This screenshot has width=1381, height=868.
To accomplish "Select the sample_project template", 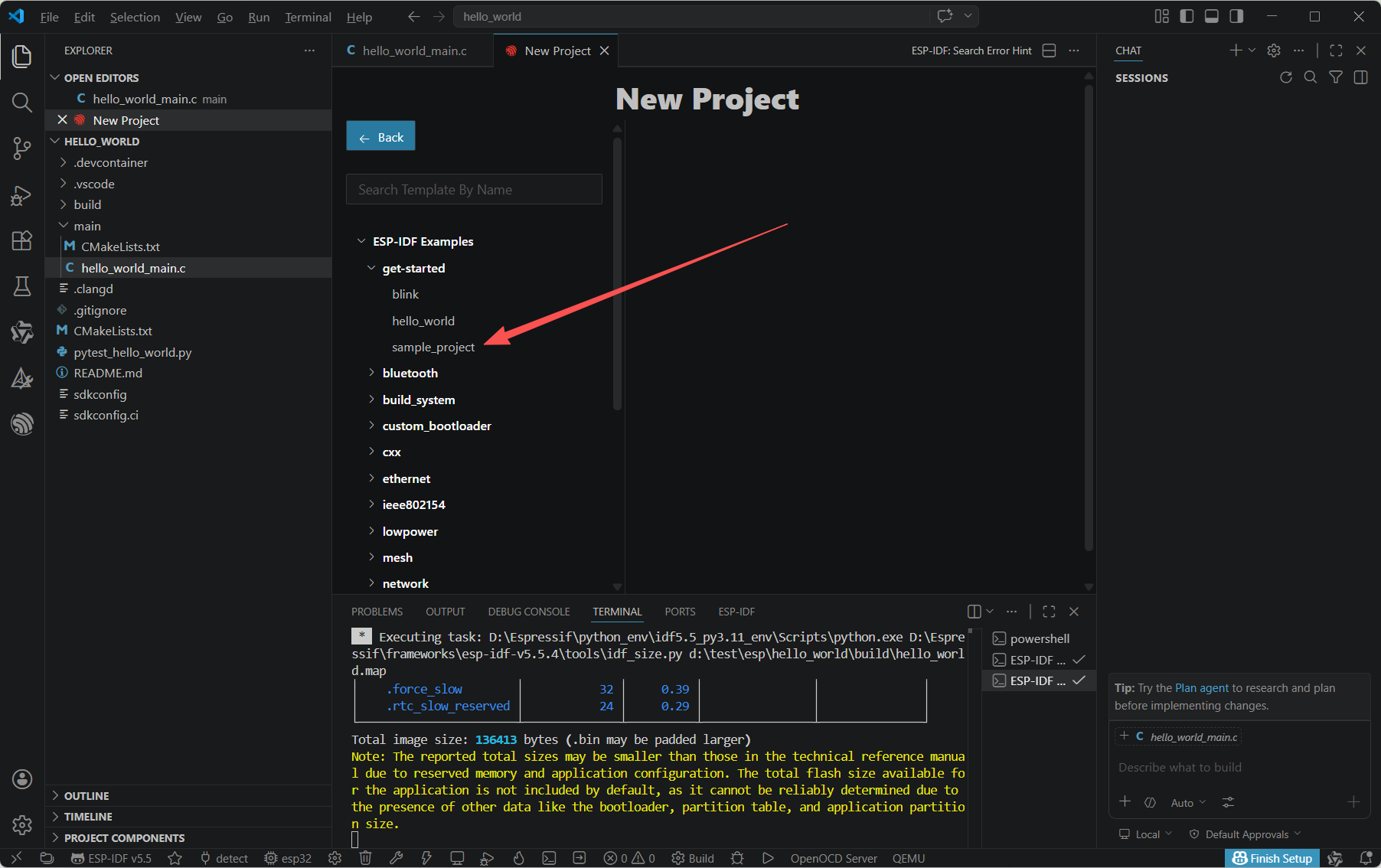I will pyautogui.click(x=433, y=347).
